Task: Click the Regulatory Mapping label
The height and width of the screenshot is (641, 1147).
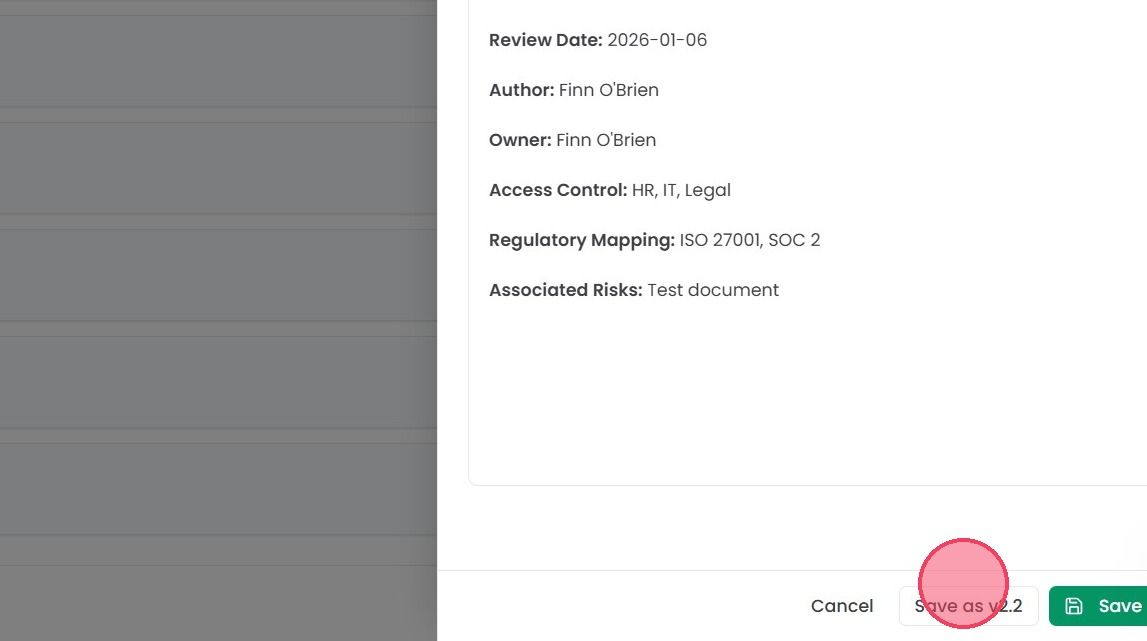Action: 582,240
